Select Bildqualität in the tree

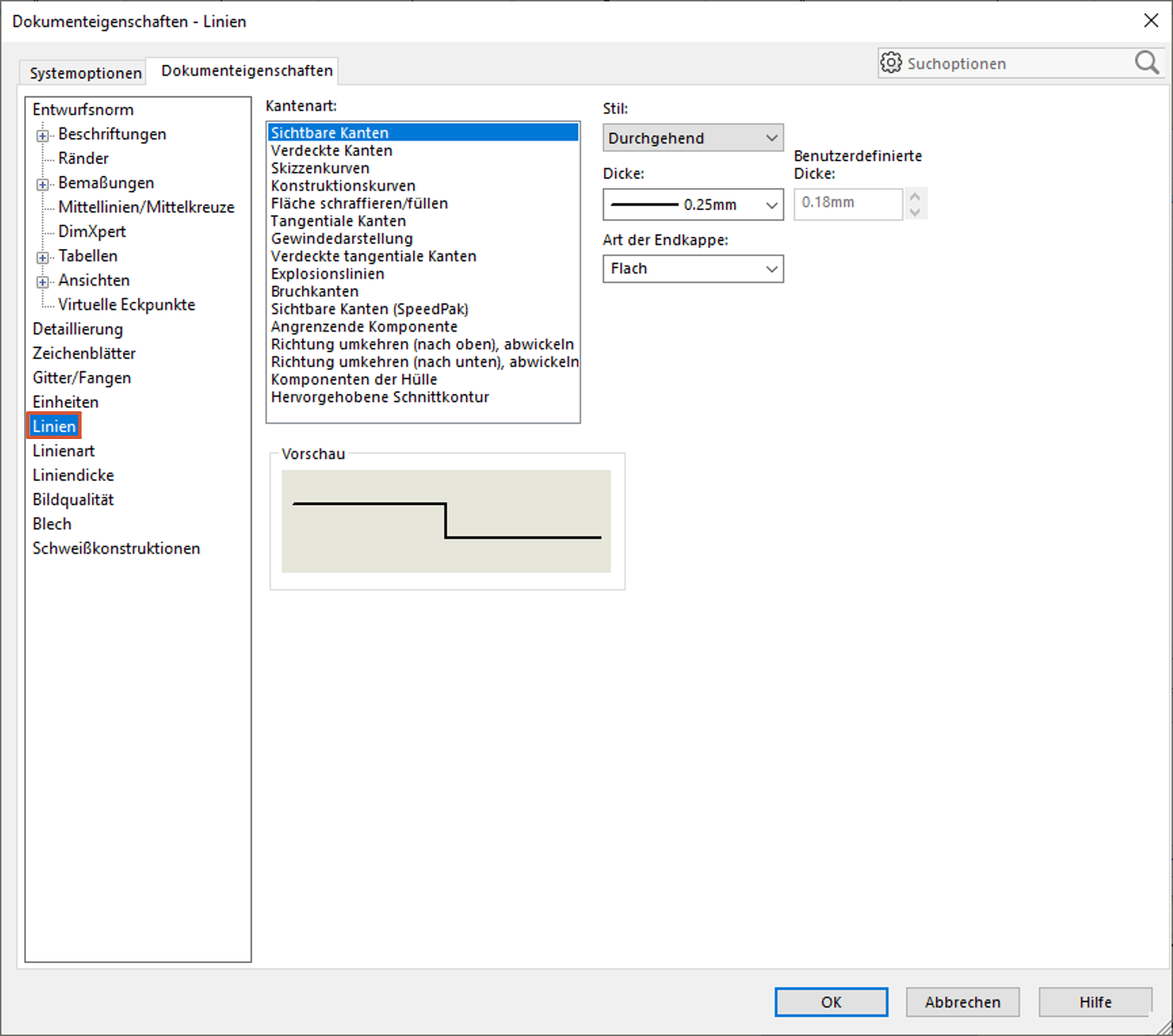pyautogui.click(x=73, y=500)
